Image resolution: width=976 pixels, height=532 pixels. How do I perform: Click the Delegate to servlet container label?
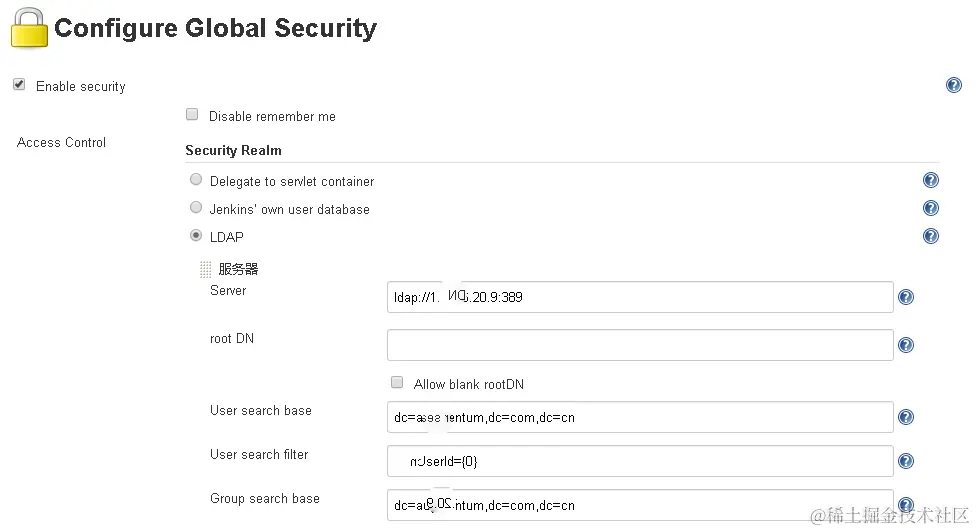[292, 182]
